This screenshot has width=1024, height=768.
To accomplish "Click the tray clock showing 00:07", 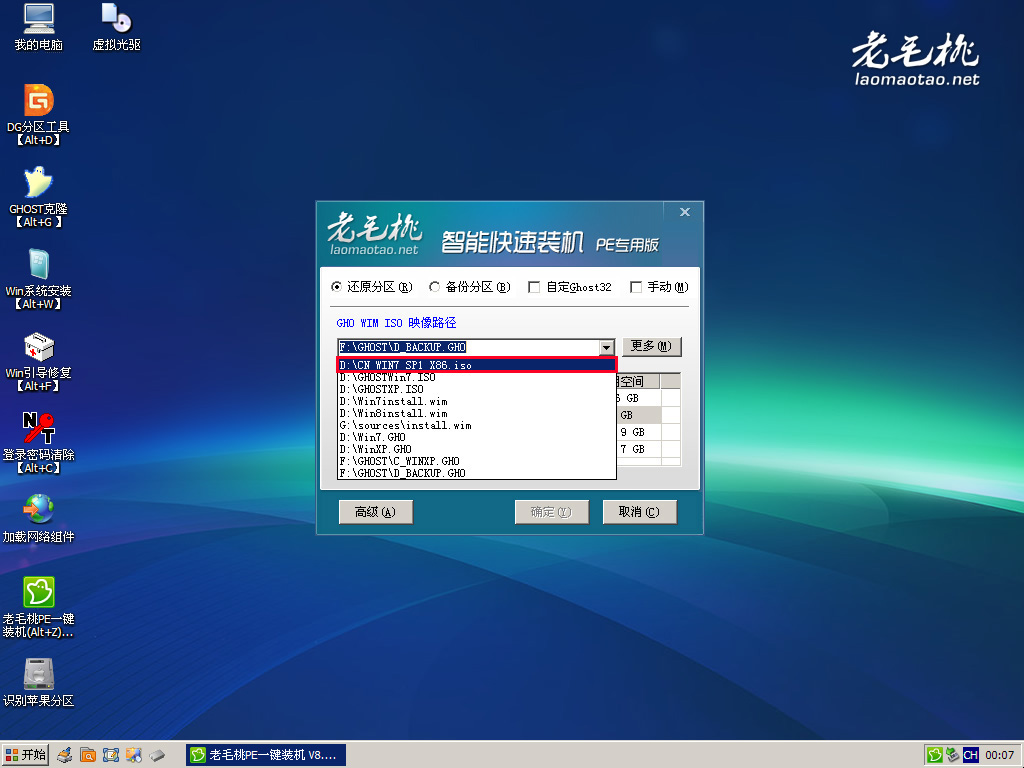I will pos(1000,756).
